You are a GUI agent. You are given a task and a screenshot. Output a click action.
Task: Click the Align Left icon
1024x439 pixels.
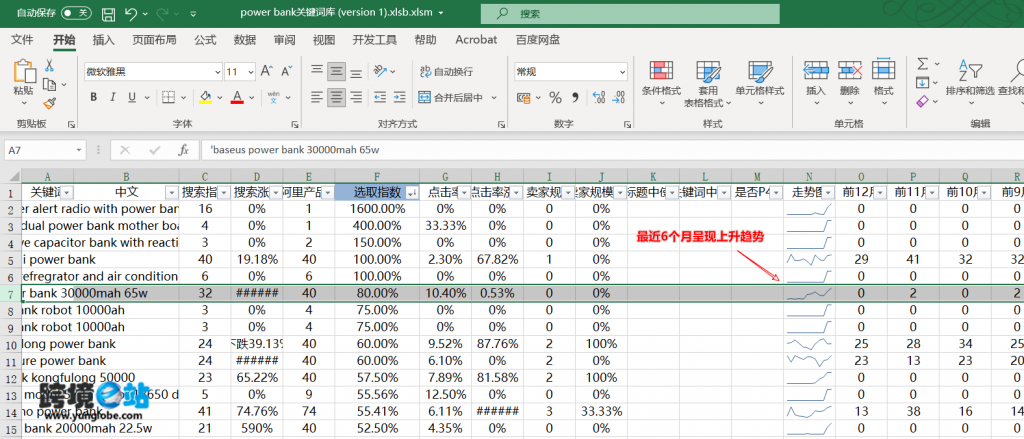coord(317,97)
